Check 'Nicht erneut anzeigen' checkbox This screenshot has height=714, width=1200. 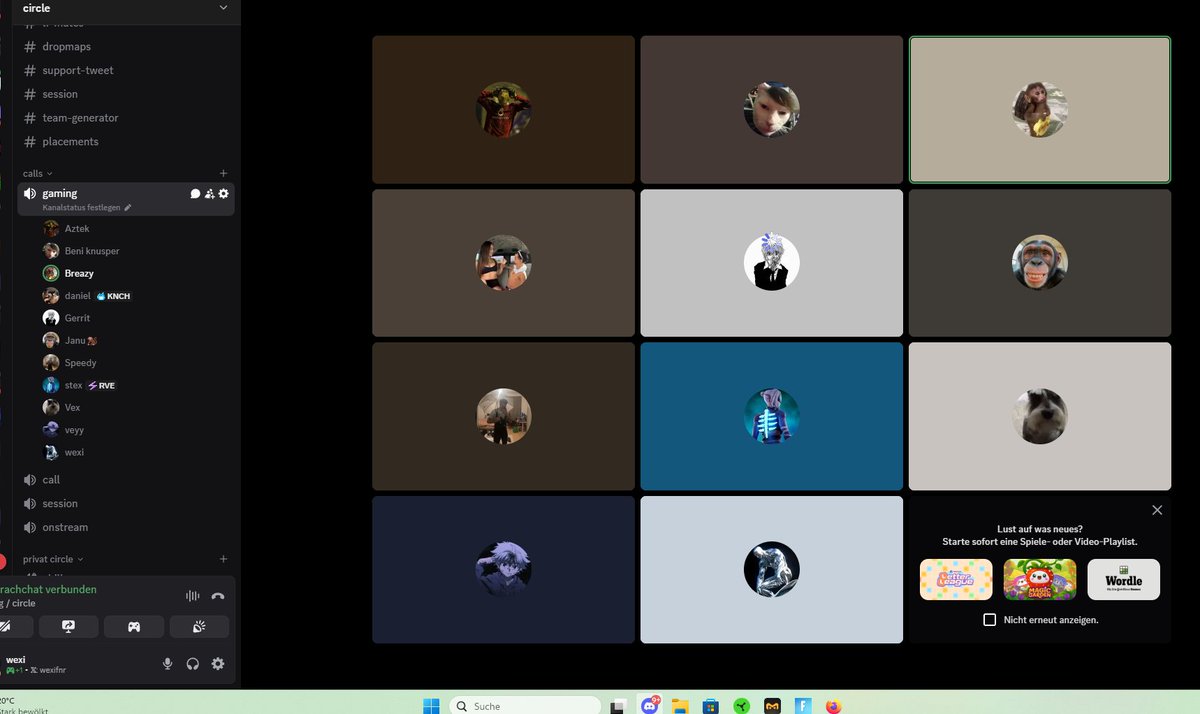click(990, 620)
